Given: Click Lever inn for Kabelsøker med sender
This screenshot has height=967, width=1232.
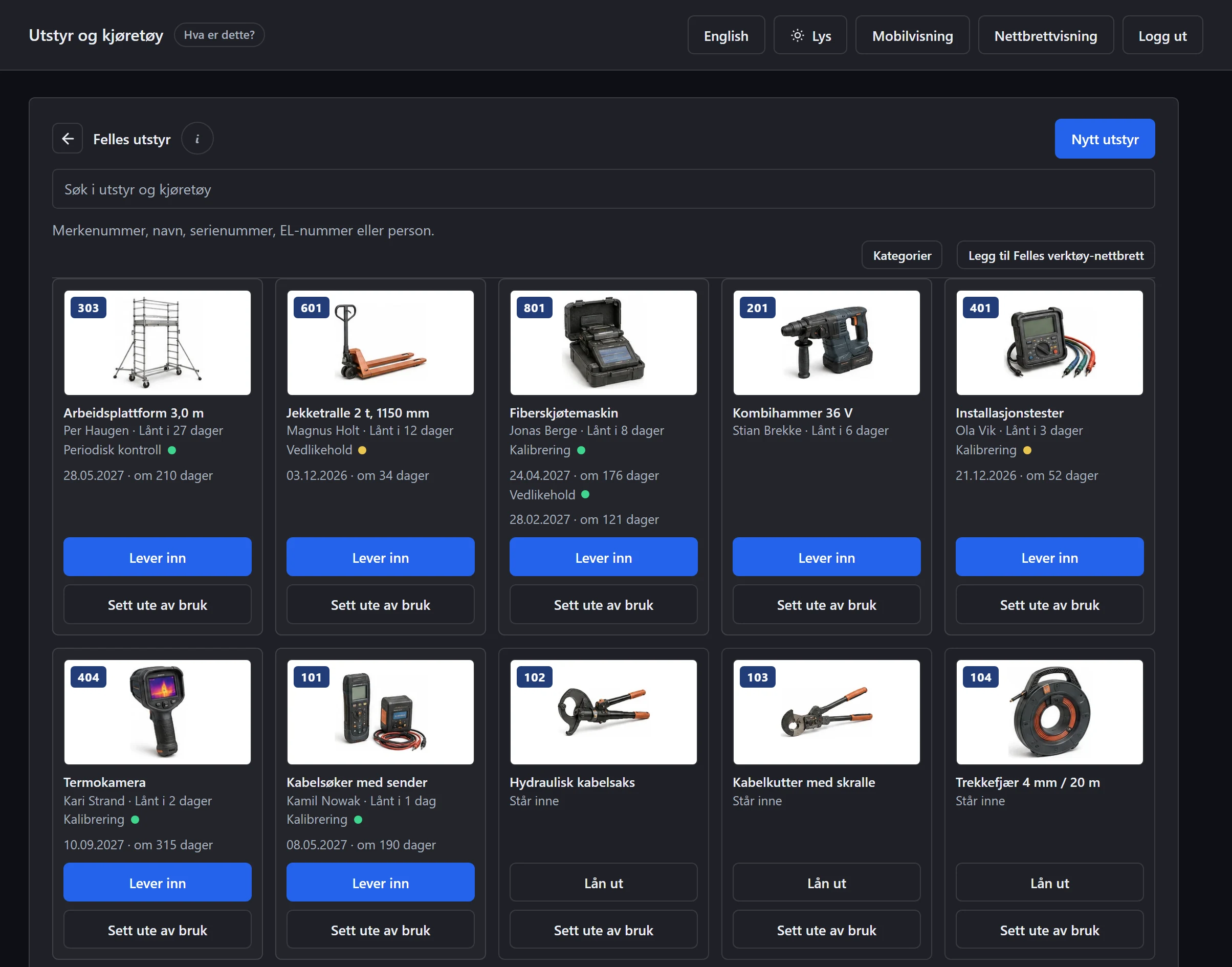Looking at the screenshot, I should (x=381, y=883).
